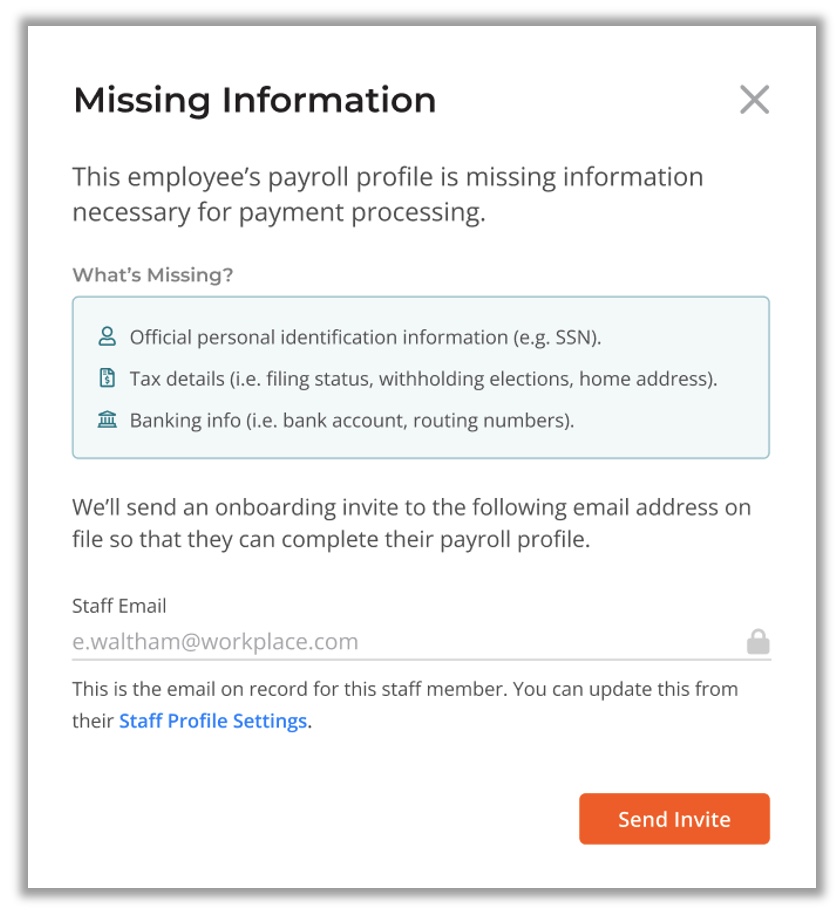Click the onboarding invite explanation paragraph
The width and height of the screenshot is (836, 910).
point(411,523)
